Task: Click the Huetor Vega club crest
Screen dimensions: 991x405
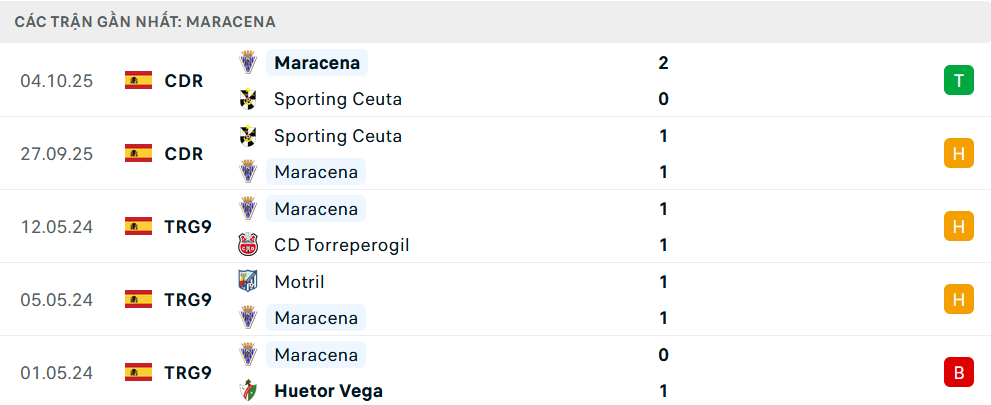Action: tap(248, 391)
